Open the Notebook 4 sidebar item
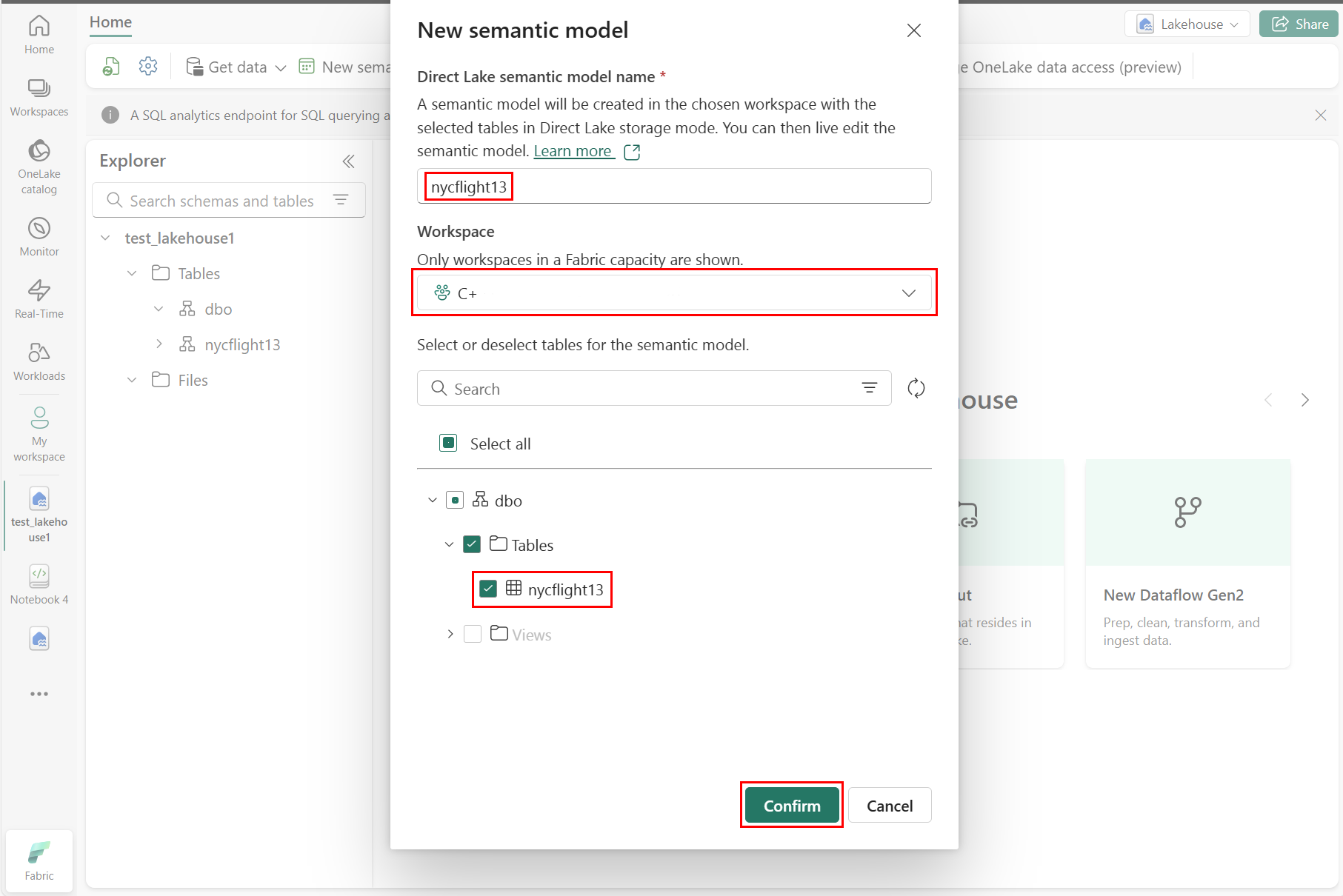This screenshot has width=1343, height=896. [x=39, y=584]
